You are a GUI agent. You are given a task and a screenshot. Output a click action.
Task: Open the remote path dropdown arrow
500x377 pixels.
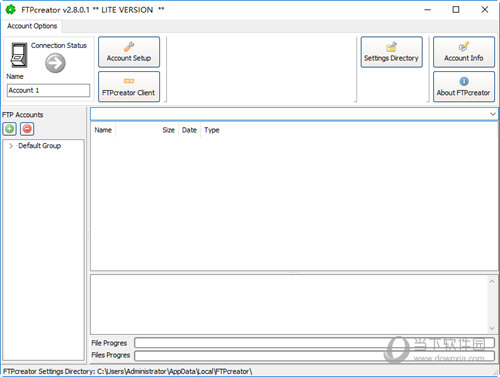[x=493, y=114]
